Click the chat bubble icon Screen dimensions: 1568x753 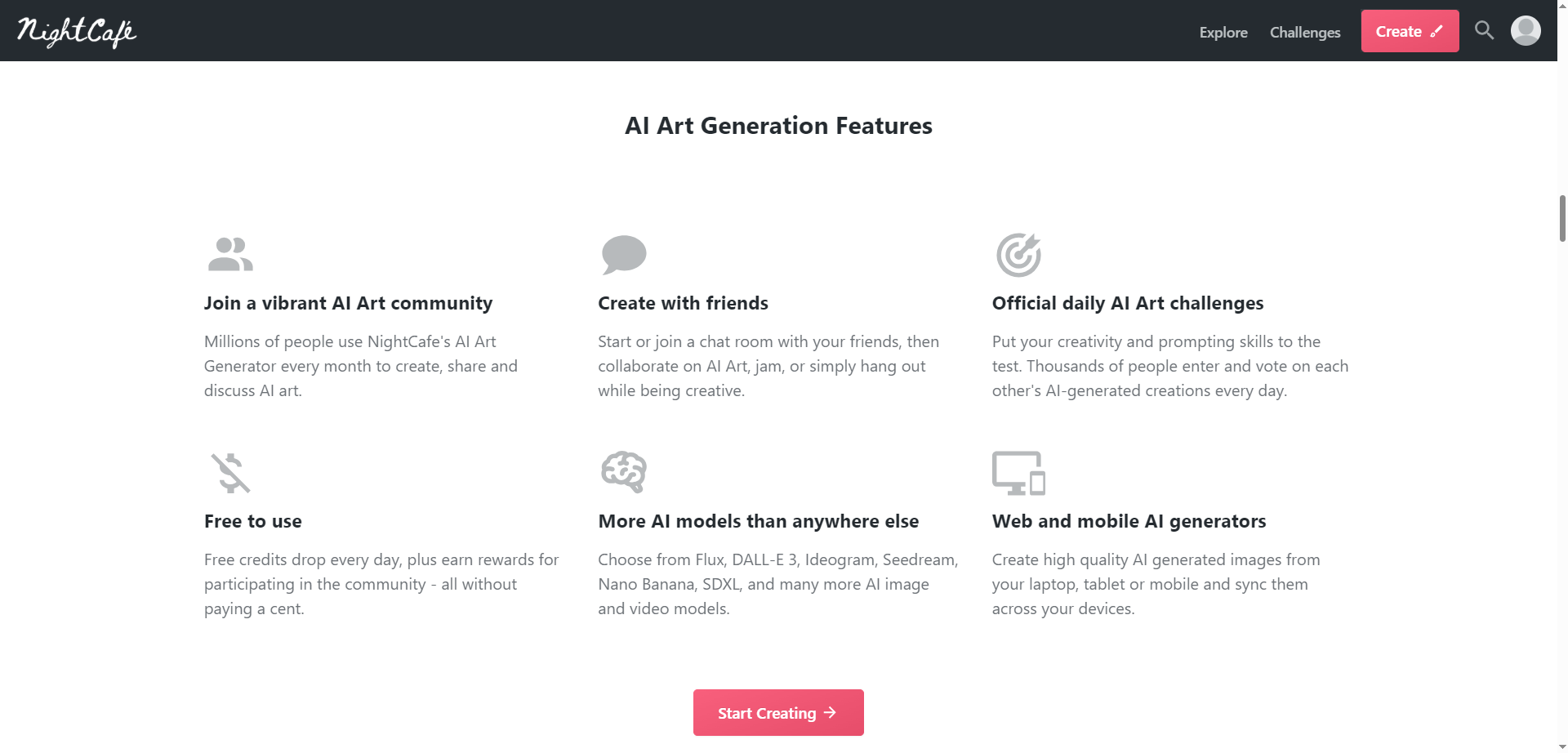(x=624, y=254)
